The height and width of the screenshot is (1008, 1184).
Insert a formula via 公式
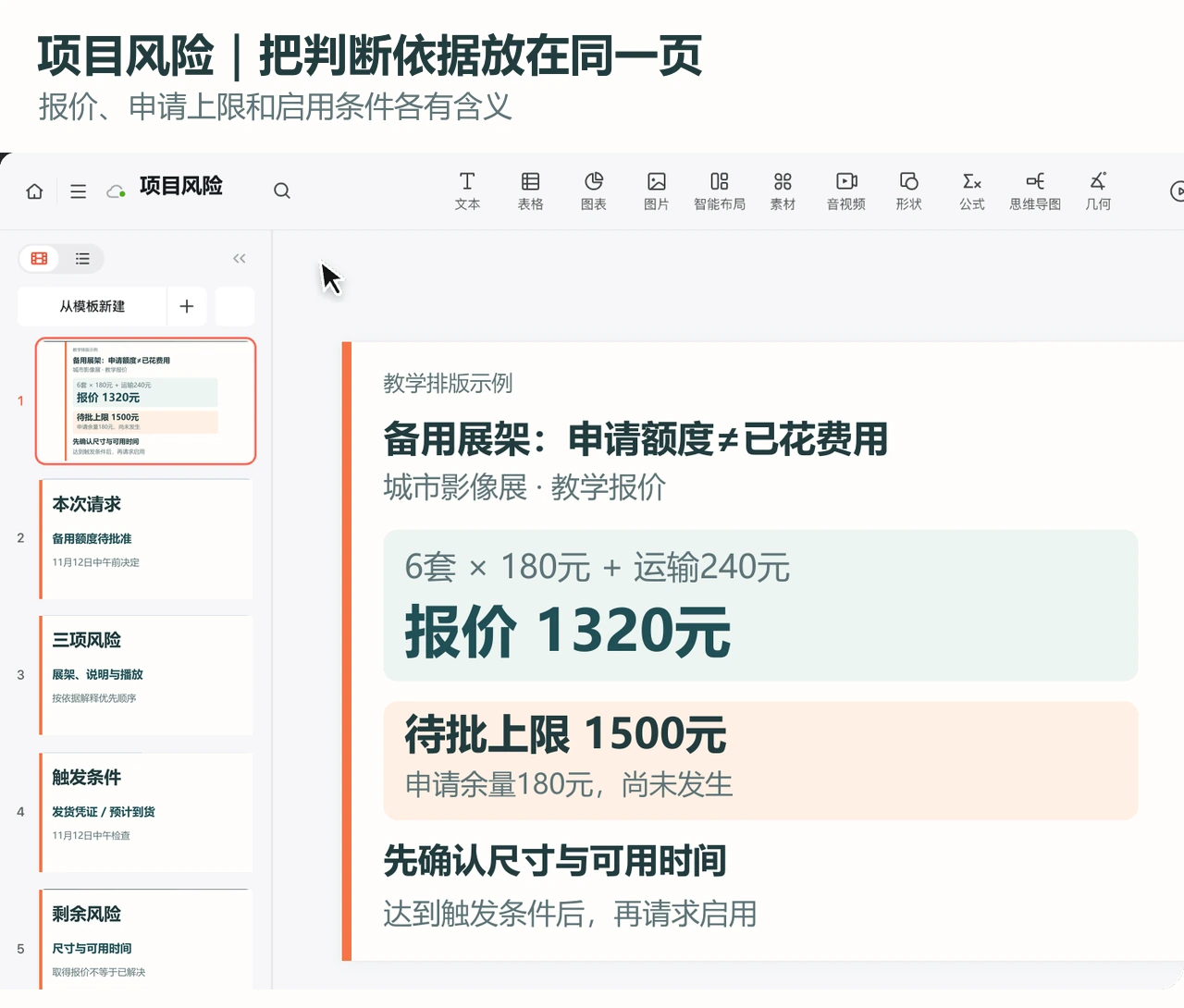972,191
